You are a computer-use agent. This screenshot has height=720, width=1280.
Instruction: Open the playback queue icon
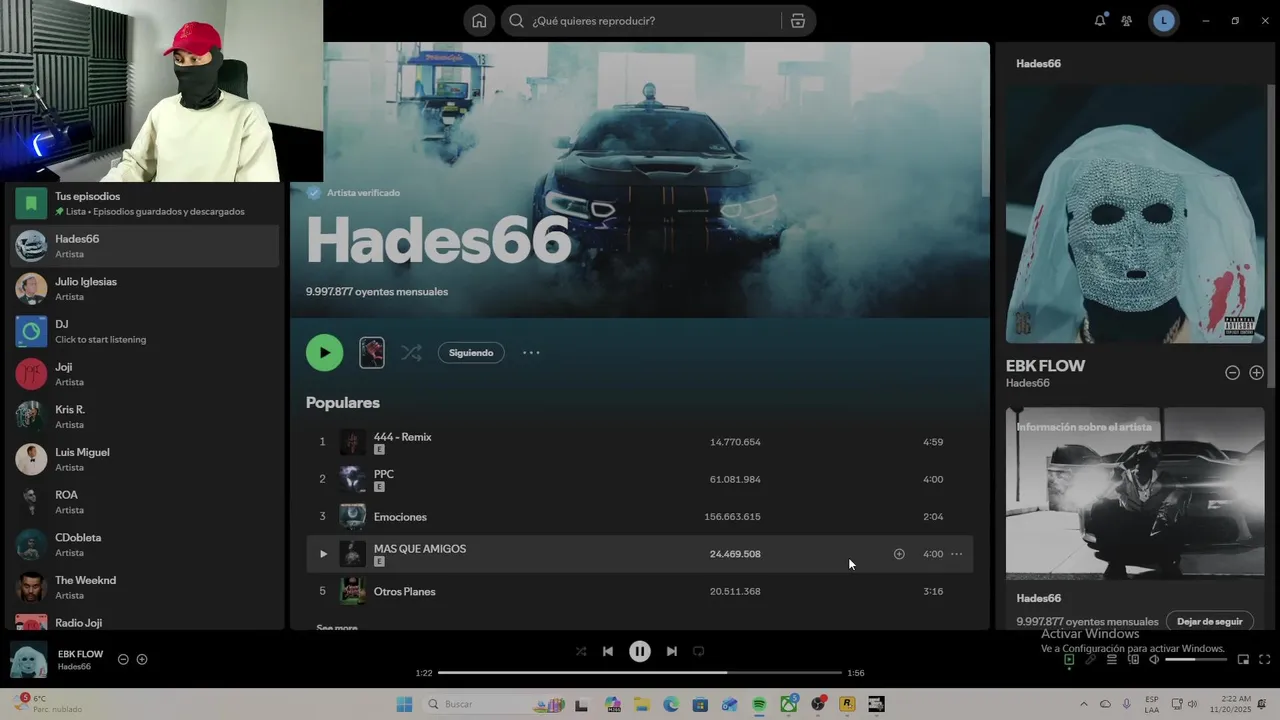[1111, 660]
